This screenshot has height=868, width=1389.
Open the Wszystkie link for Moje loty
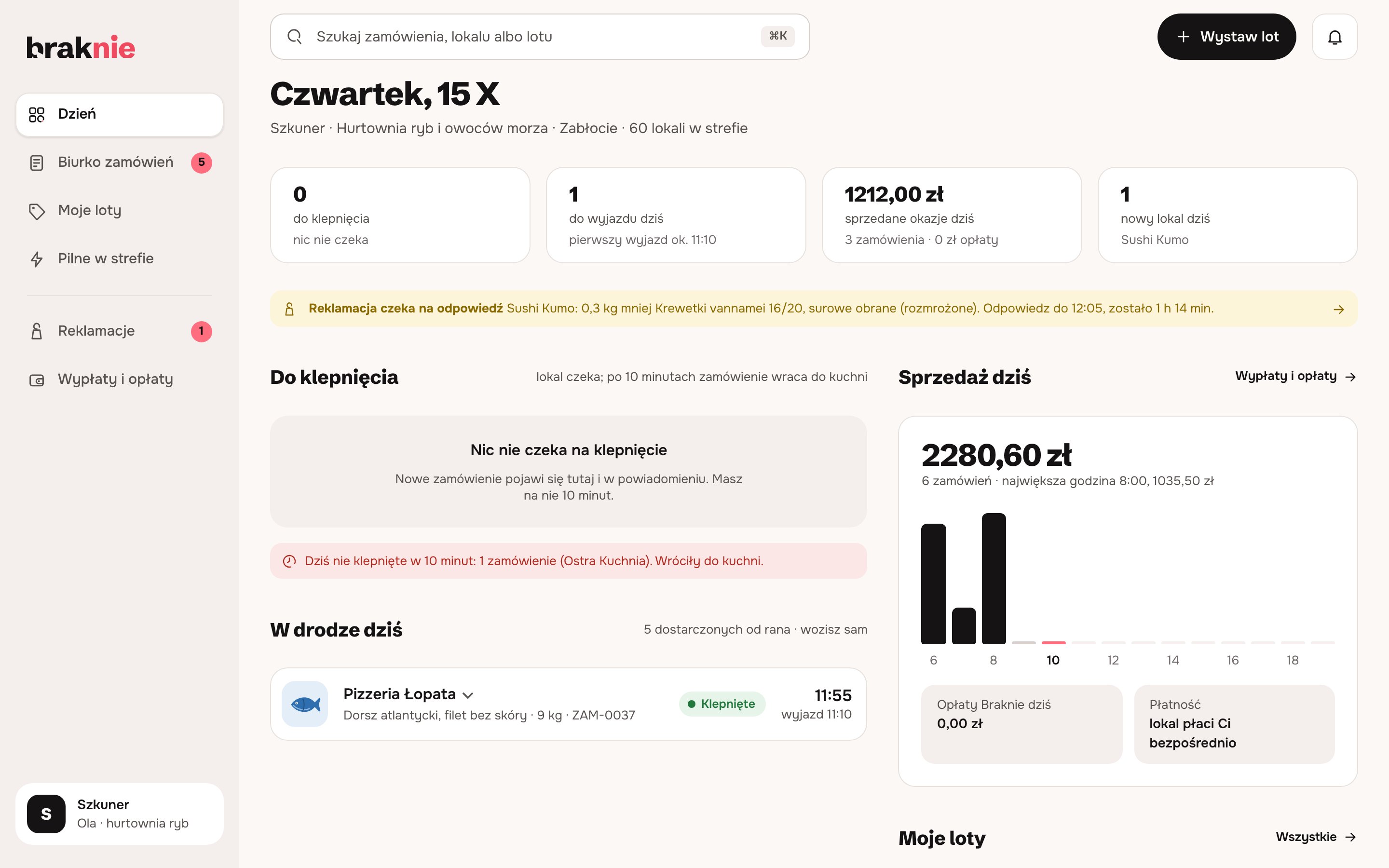[x=1316, y=837]
